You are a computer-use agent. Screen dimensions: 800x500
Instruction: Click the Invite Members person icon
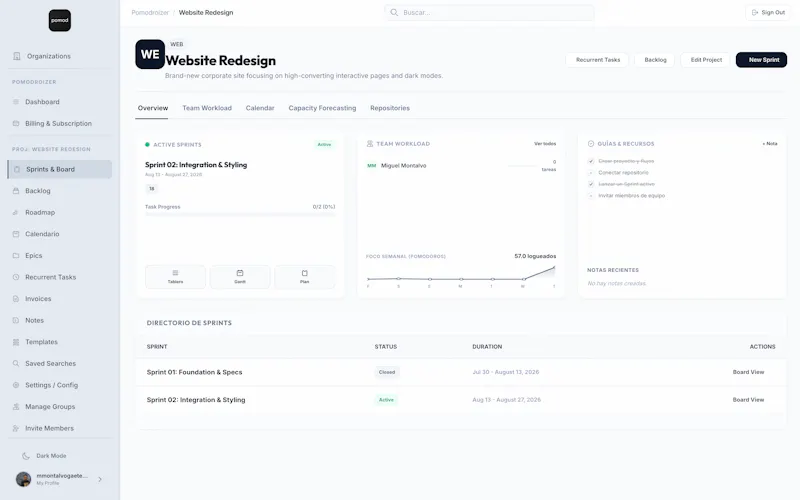coord(16,429)
